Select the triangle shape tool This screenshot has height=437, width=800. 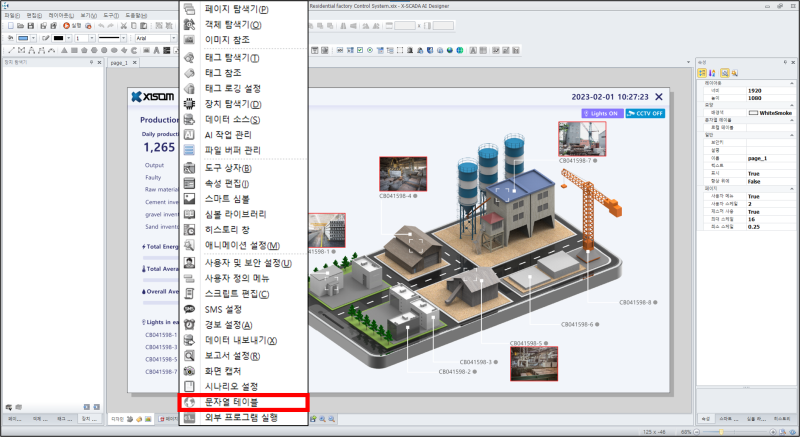pos(64,50)
